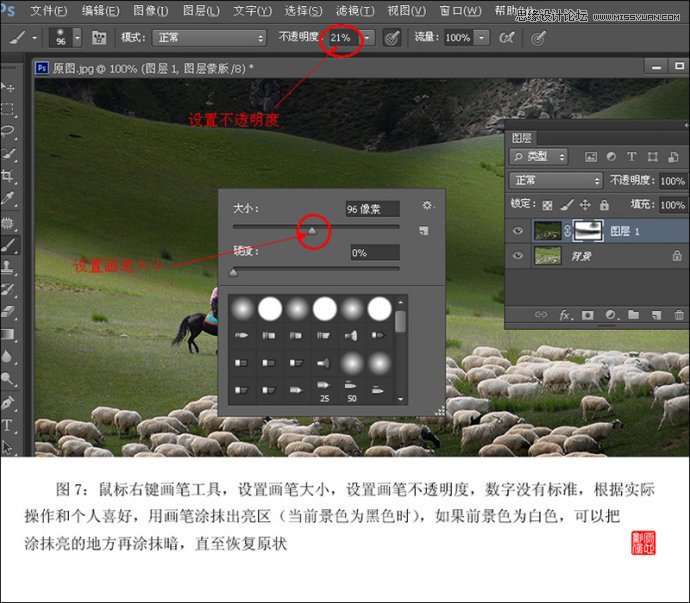Select the Dodge tool
The width and height of the screenshot is (690, 603).
click(x=8, y=379)
